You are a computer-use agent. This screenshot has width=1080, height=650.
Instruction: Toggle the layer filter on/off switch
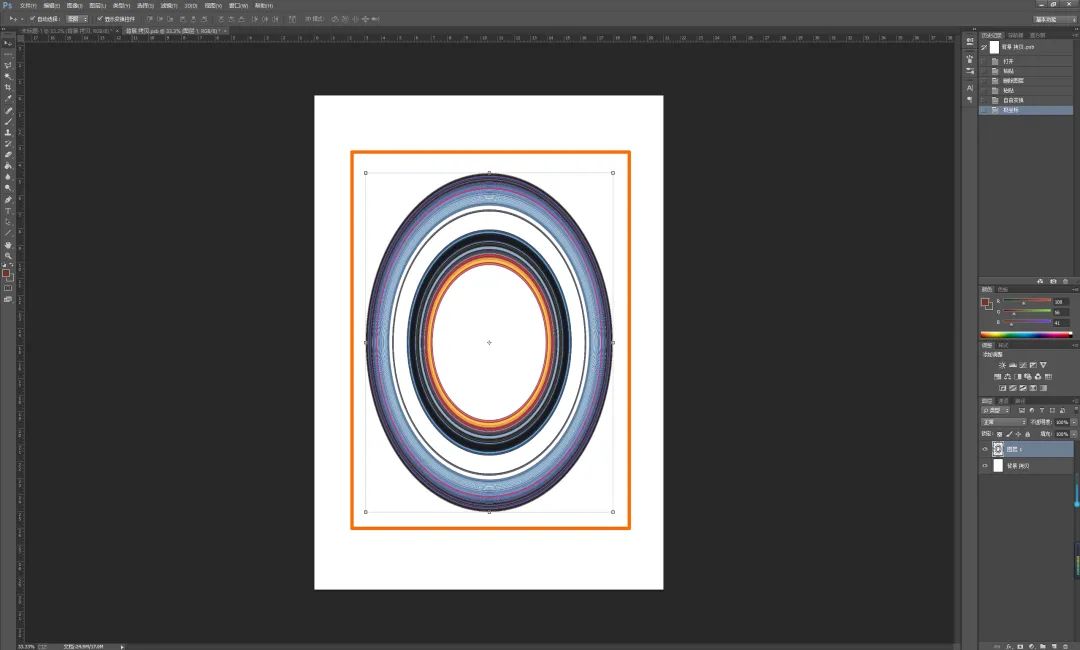pos(1075,410)
